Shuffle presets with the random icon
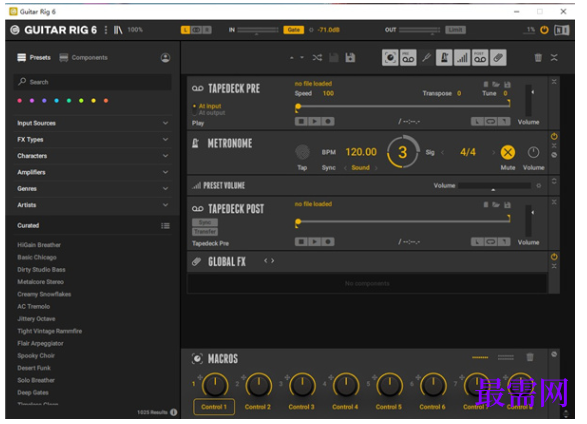The height and width of the screenshot is (424, 587). point(317,58)
